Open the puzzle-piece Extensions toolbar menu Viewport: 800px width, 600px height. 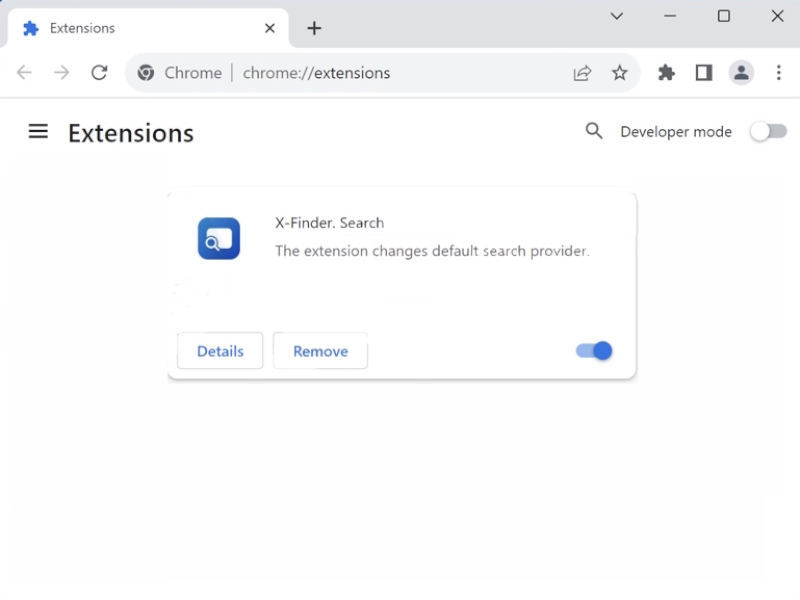[667, 73]
